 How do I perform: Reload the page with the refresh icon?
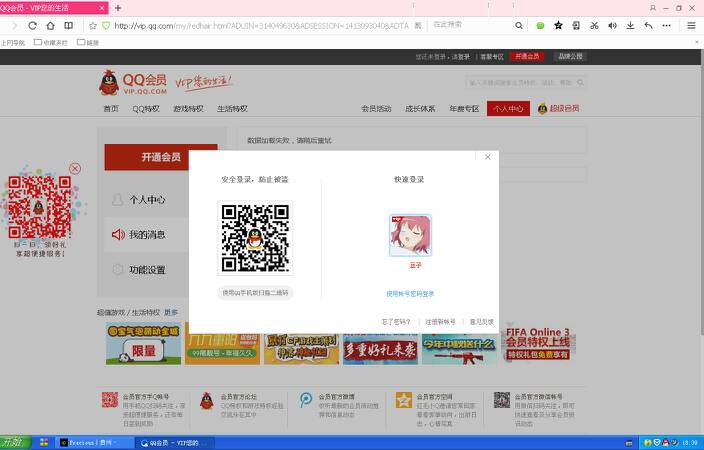(32, 26)
